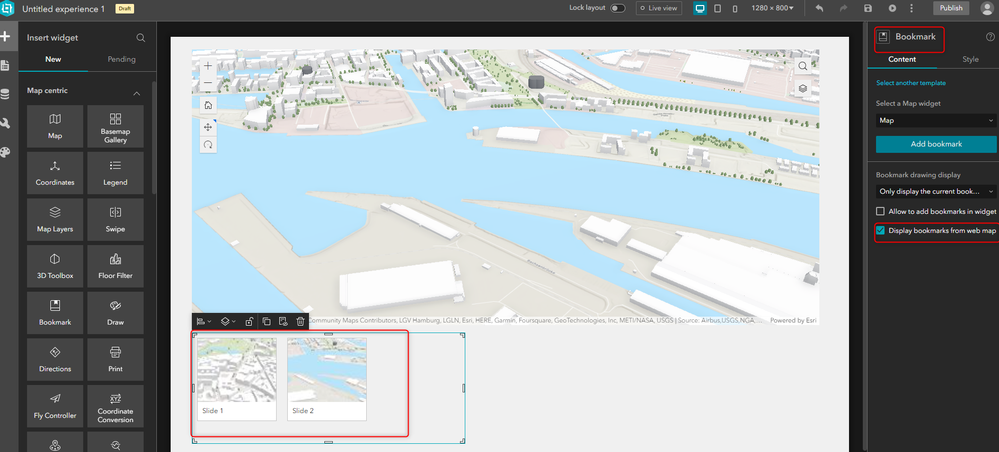Activate the map rotate tool
The image size is (999, 452).
(208, 145)
